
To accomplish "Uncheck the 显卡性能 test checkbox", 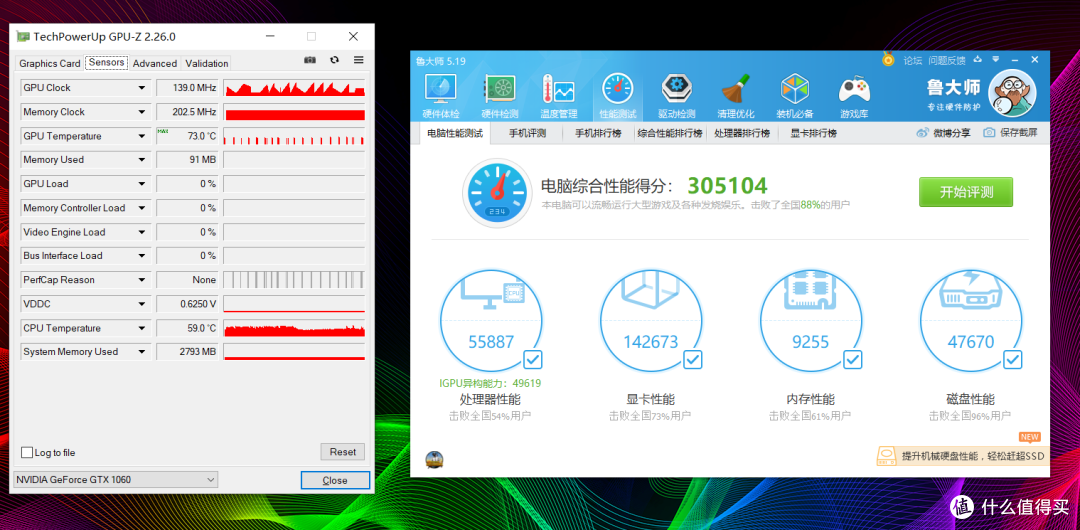I will pyautogui.click(x=692, y=359).
